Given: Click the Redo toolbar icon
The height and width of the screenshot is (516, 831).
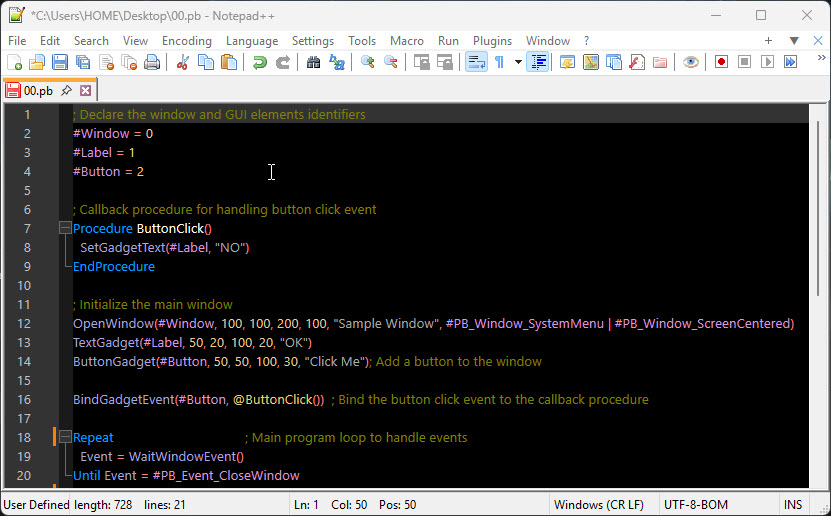Looking at the screenshot, I should pos(283,63).
